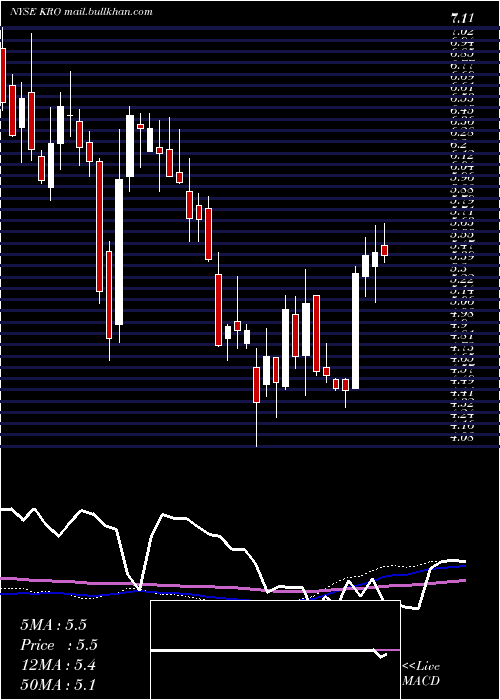Click the 'NYSE KRO mail.bullkhan.com' header text
The width and height of the screenshot is (500, 700).
(x=81, y=12)
